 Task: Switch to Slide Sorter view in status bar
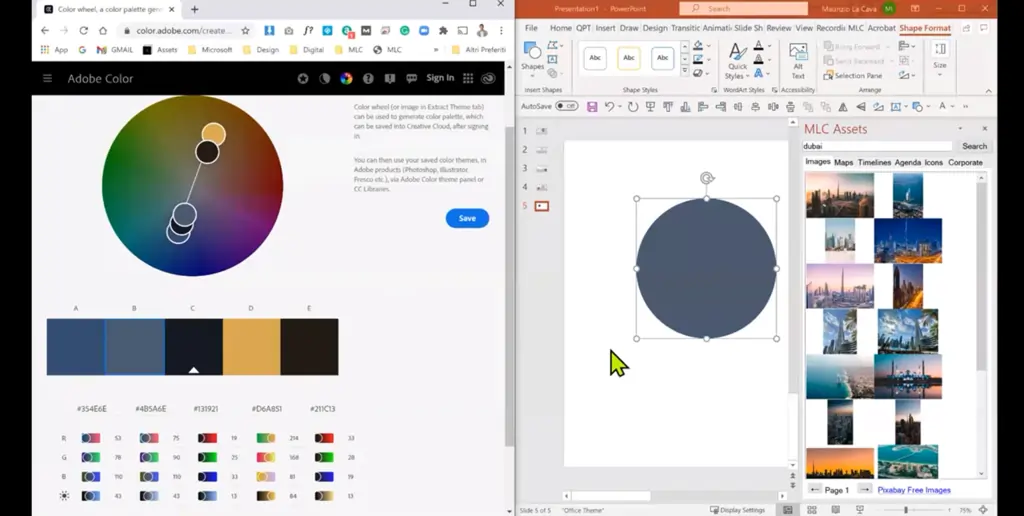pyautogui.click(x=812, y=509)
